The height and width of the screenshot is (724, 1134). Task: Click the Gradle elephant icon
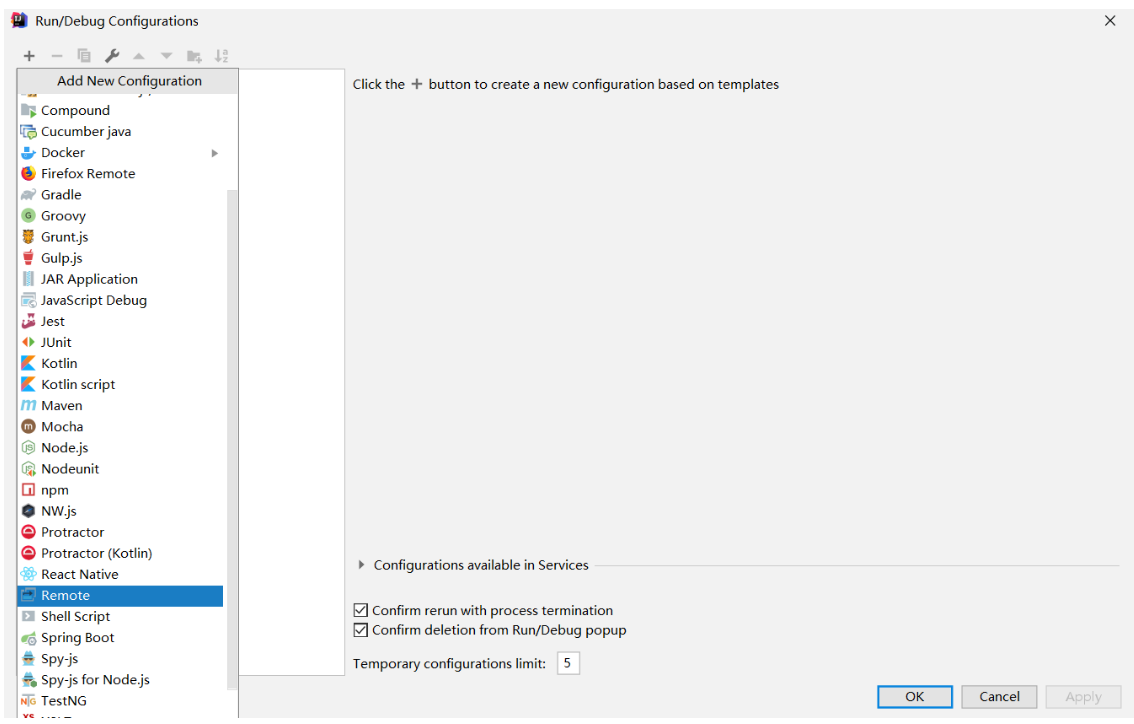tap(28, 195)
